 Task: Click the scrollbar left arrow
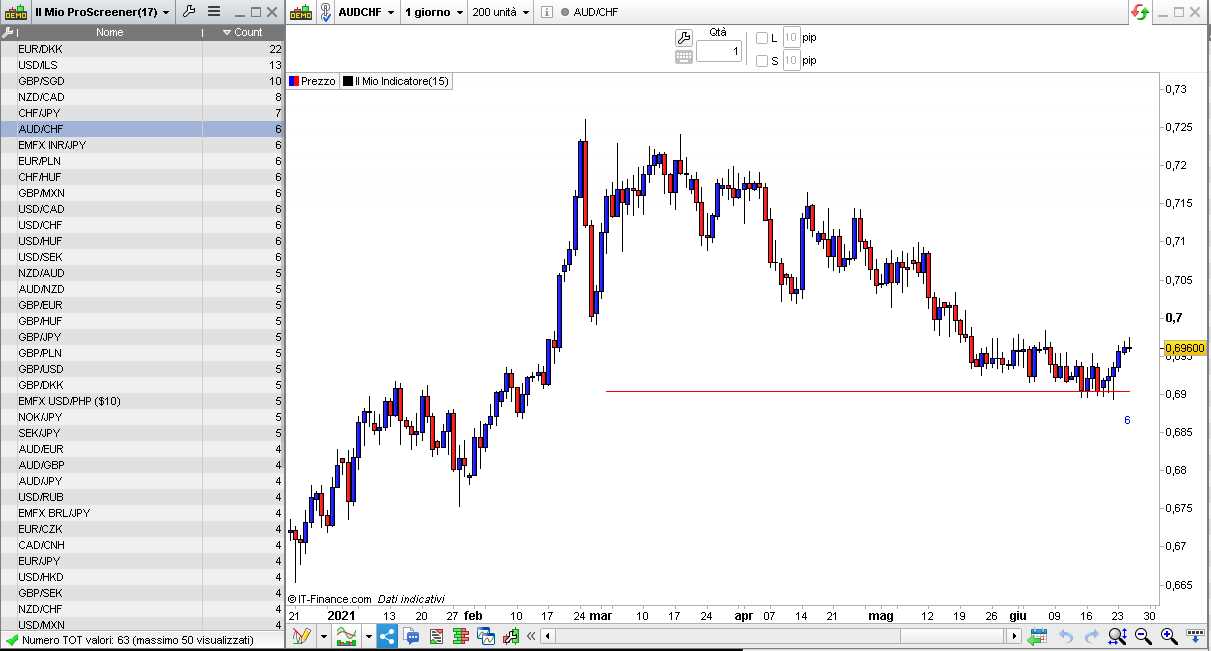(549, 636)
